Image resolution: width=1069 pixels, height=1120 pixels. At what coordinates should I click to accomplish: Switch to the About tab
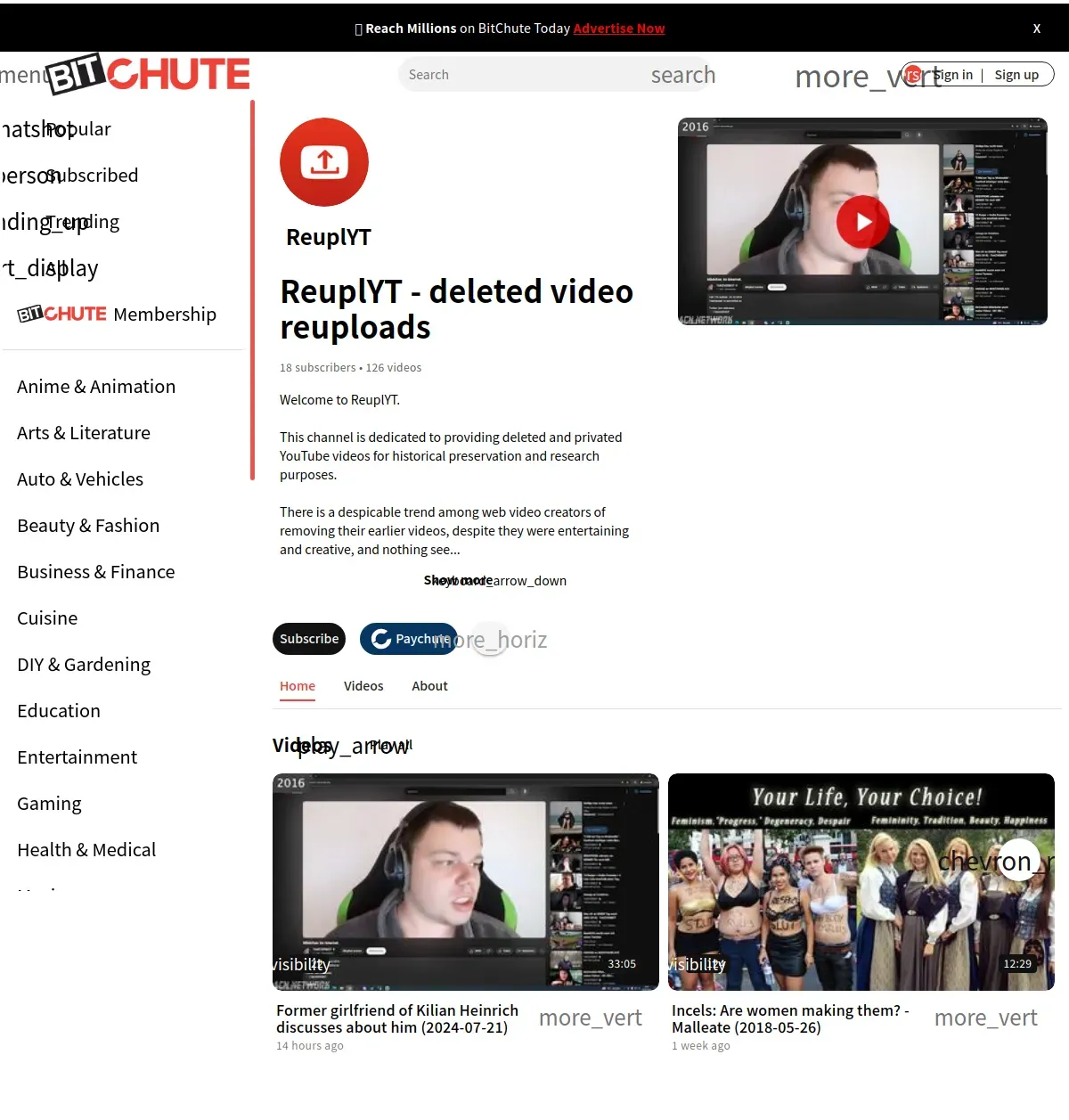coord(429,686)
